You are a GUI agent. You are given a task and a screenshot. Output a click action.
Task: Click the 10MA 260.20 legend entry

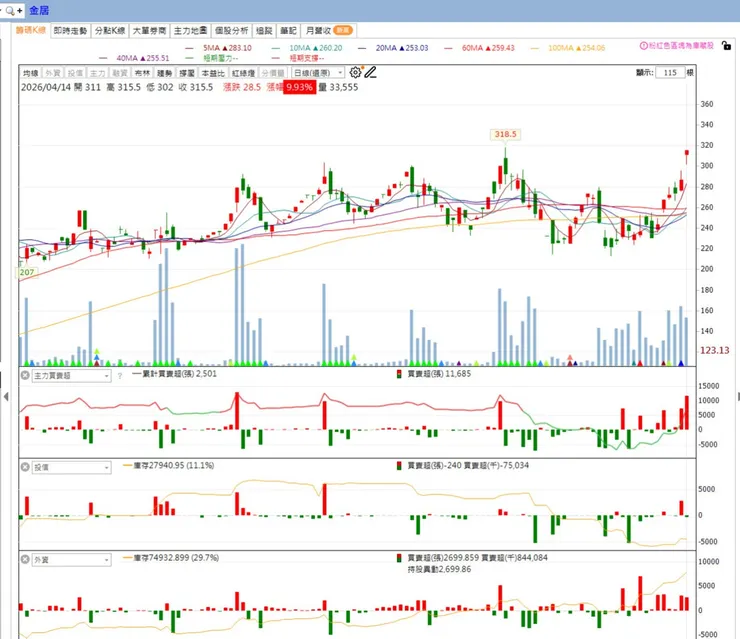307,48
